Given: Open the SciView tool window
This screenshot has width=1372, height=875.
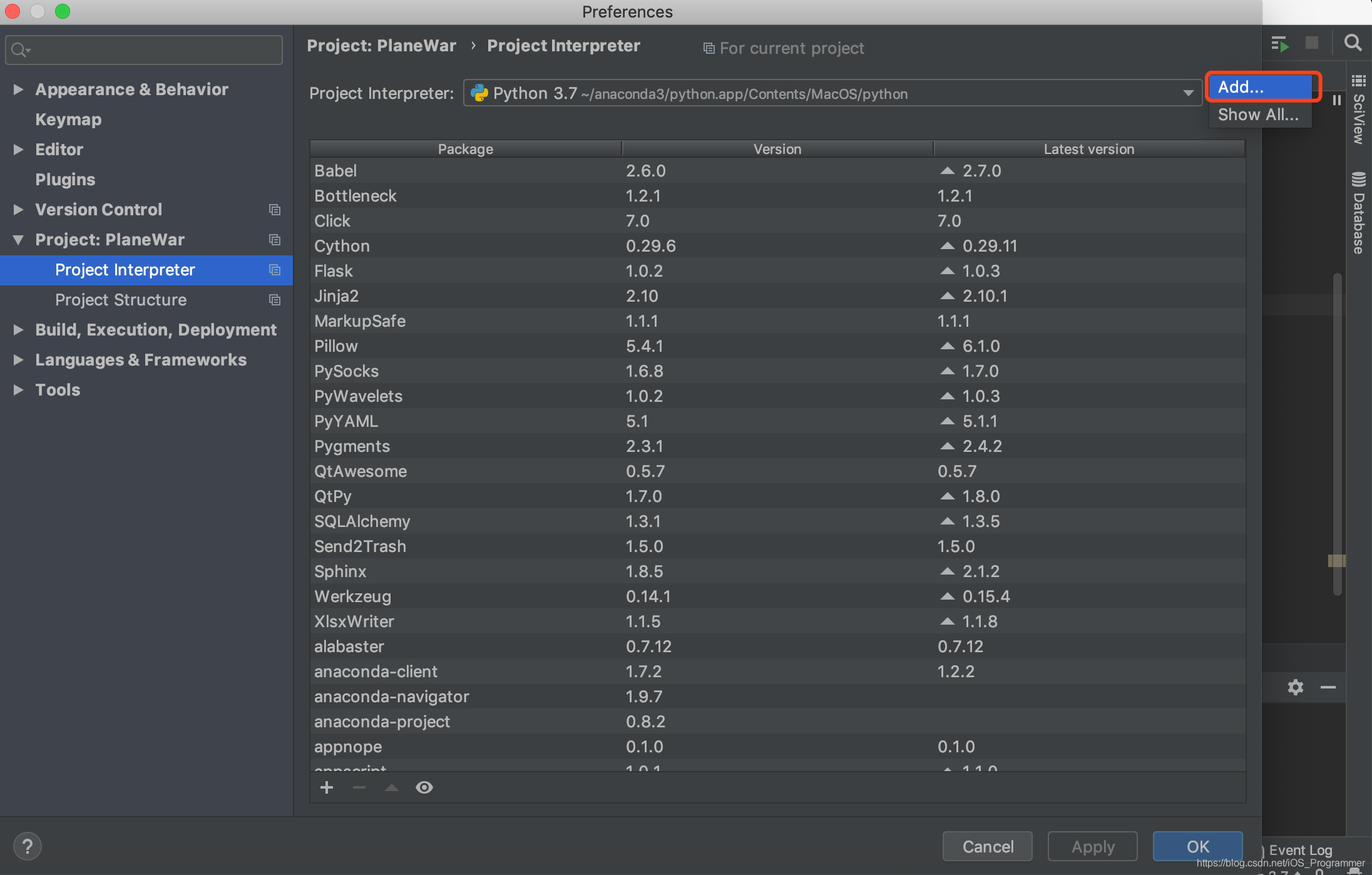Looking at the screenshot, I should (1359, 110).
